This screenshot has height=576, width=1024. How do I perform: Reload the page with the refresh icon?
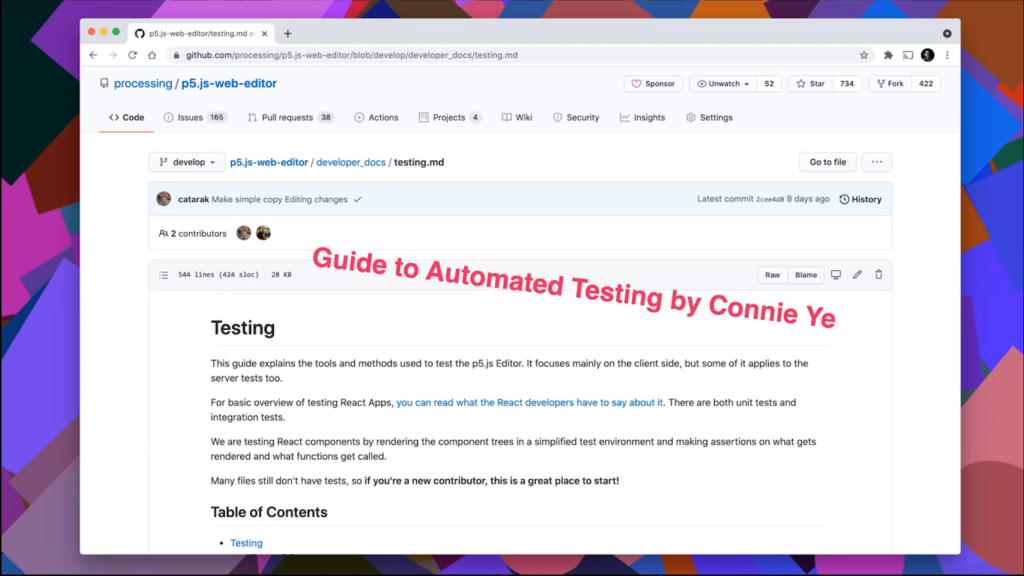pos(133,55)
